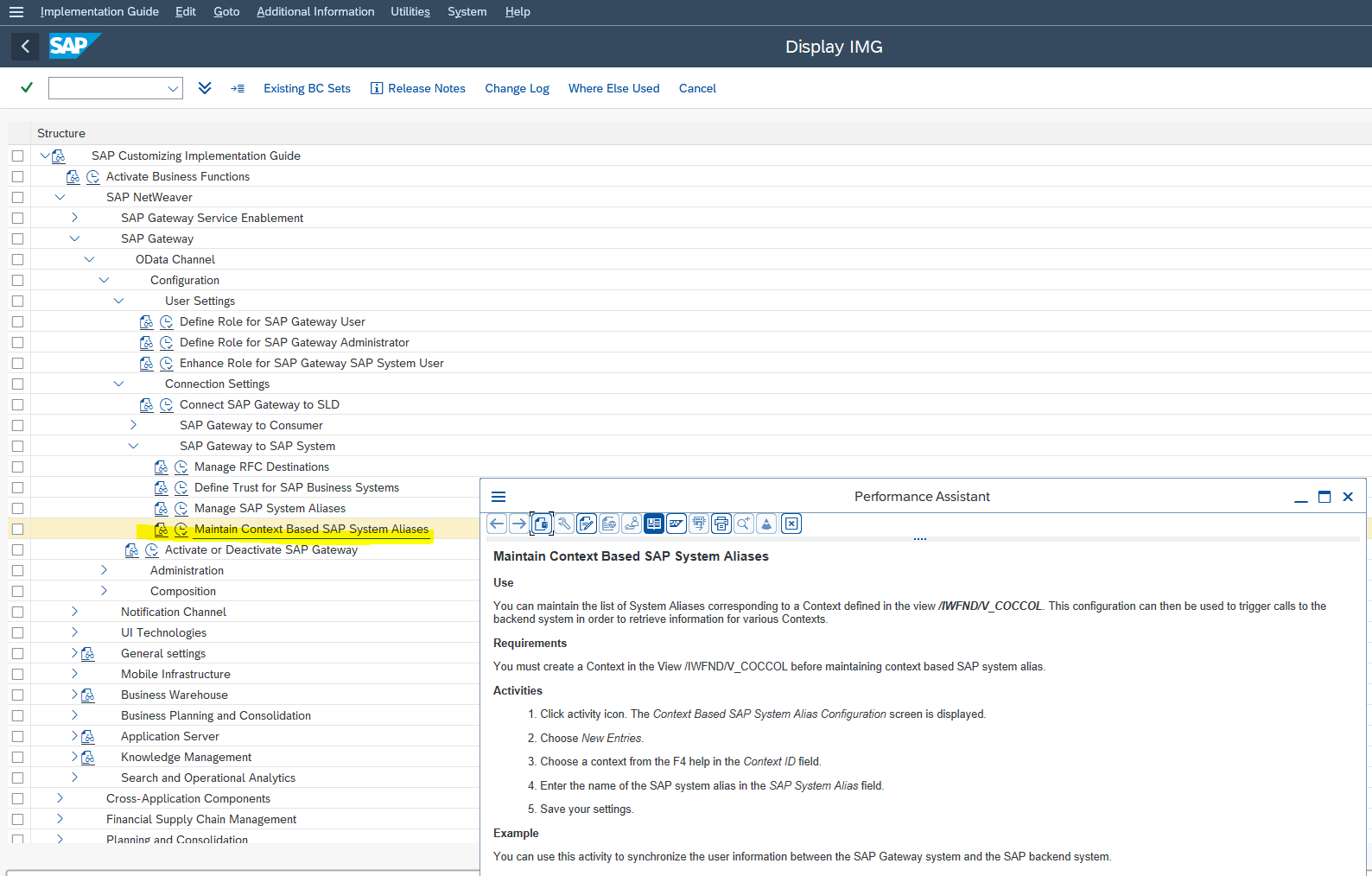Open the command field dropdown arrow

[173, 88]
